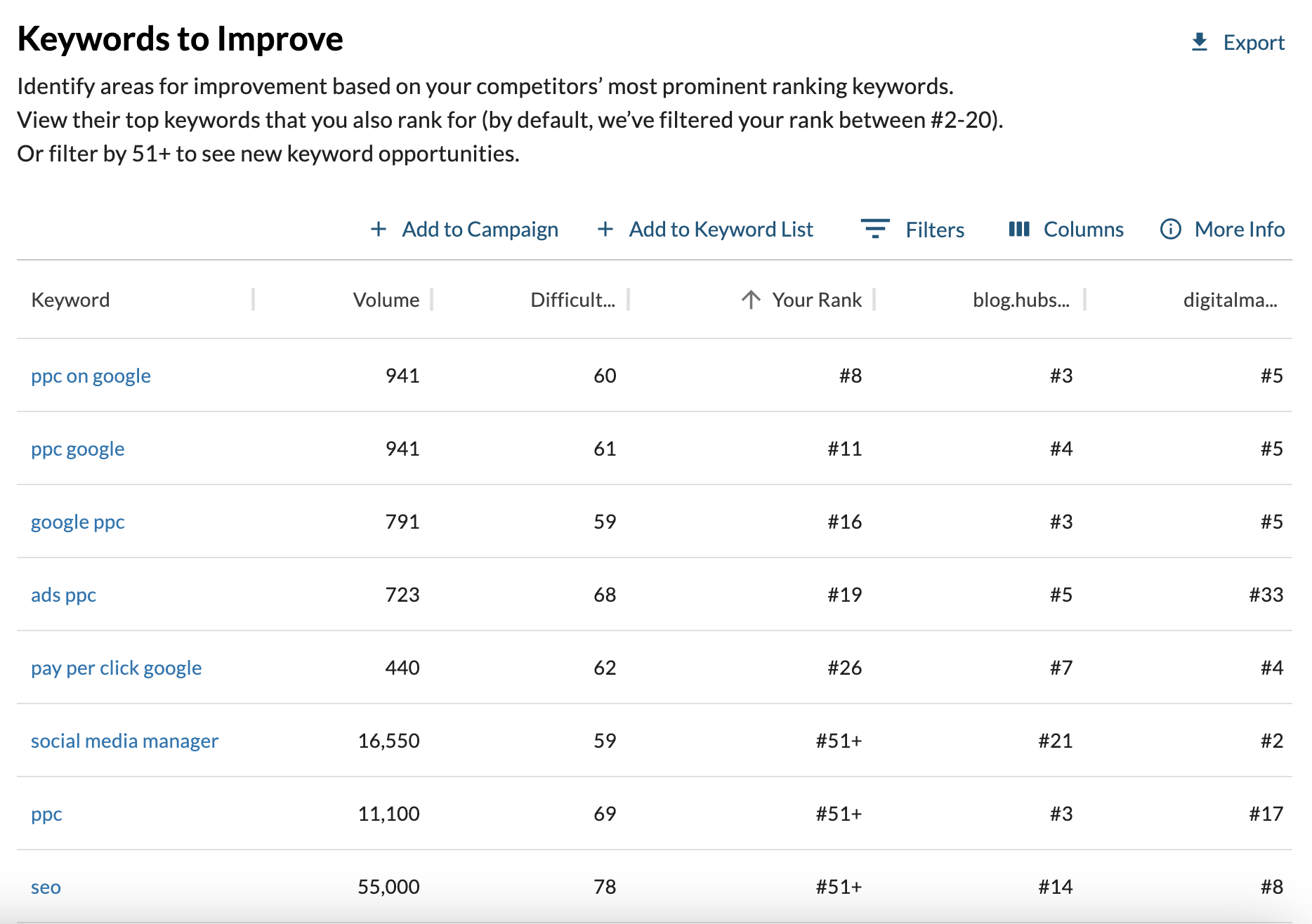Sort by the Difficulty column header
This screenshot has width=1312, height=924.
[572, 299]
